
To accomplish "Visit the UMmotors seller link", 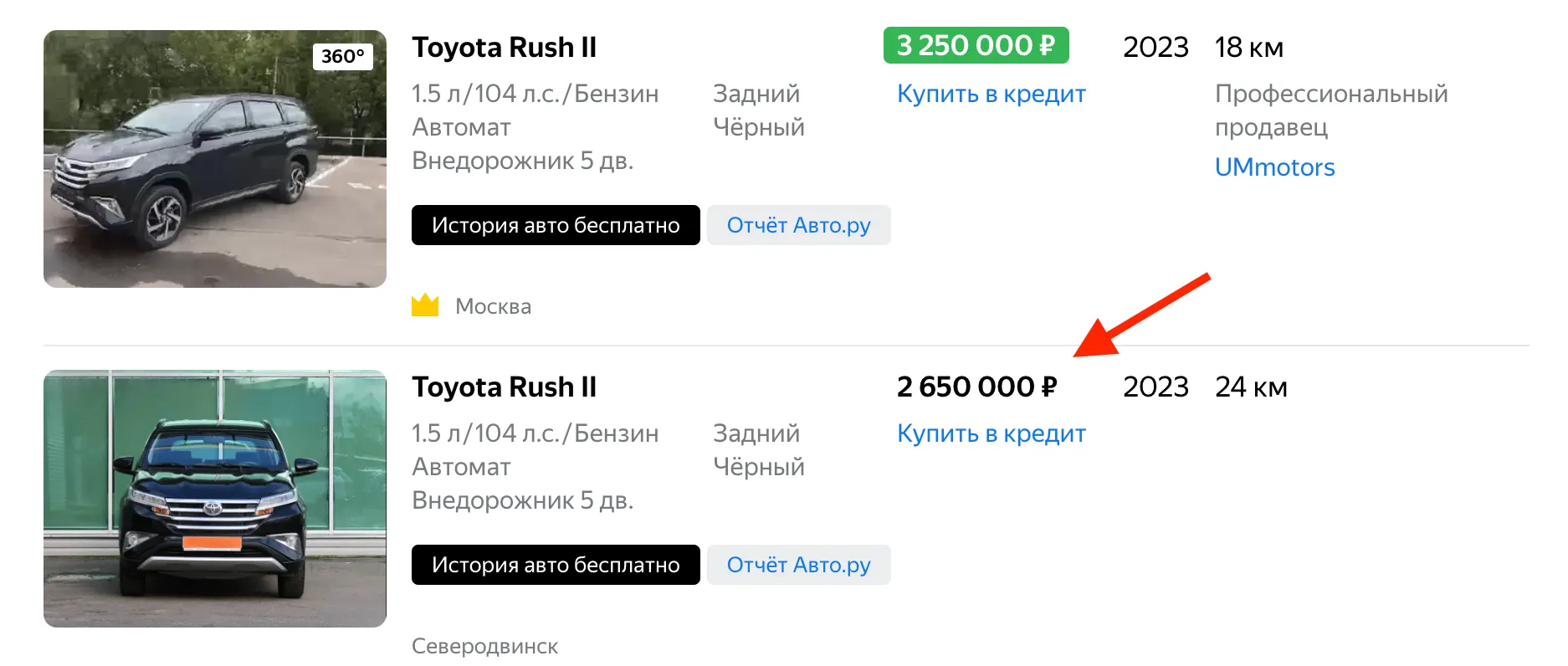I will (1274, 167).
